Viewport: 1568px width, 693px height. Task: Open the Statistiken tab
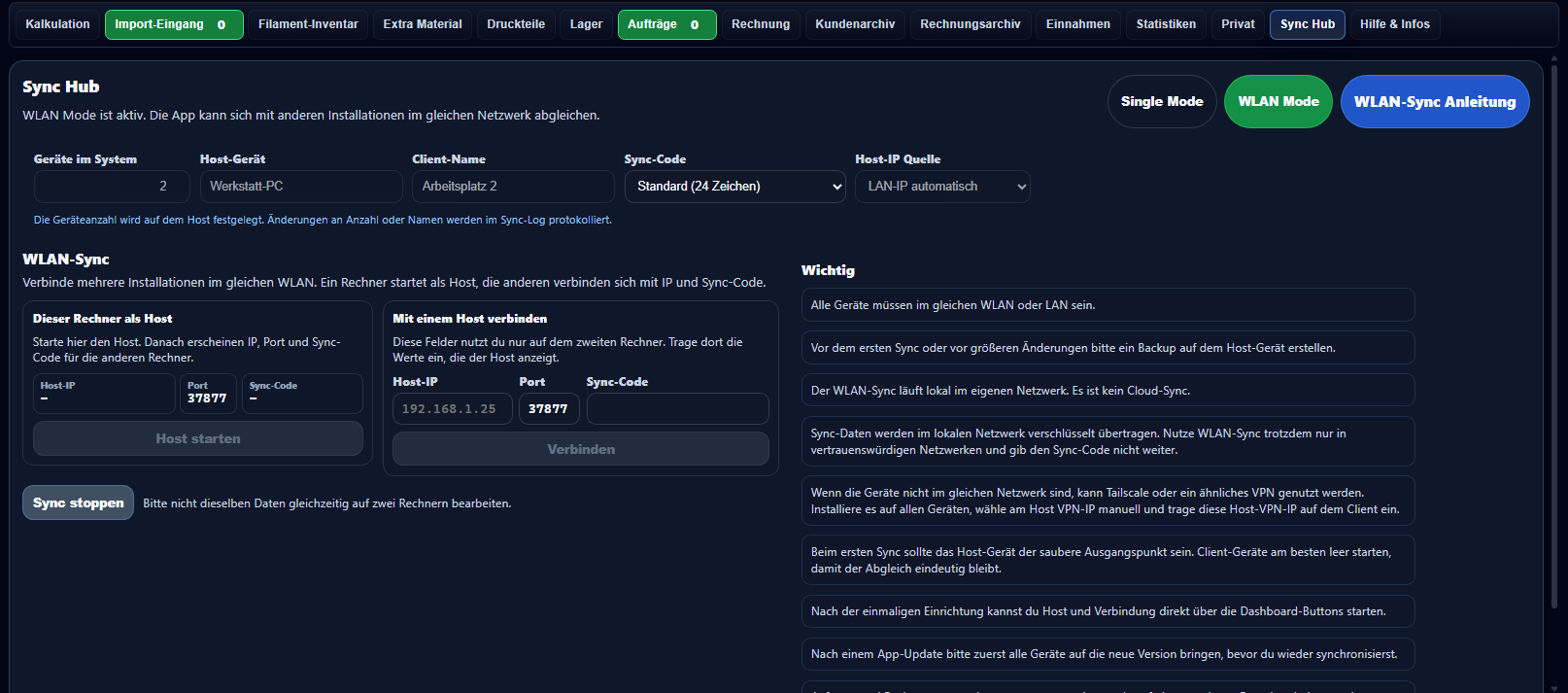1166,24
